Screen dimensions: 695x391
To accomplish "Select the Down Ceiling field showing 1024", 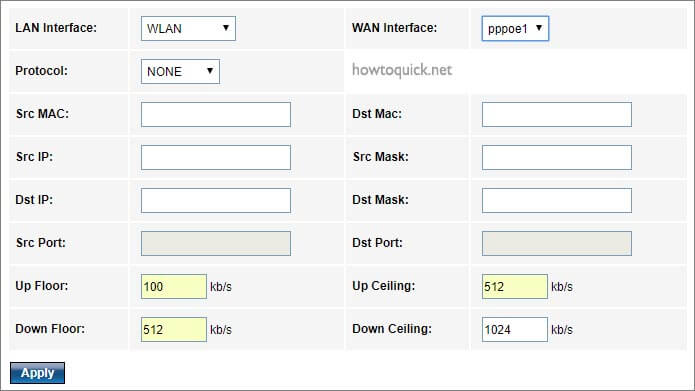I will coord(515,329).
